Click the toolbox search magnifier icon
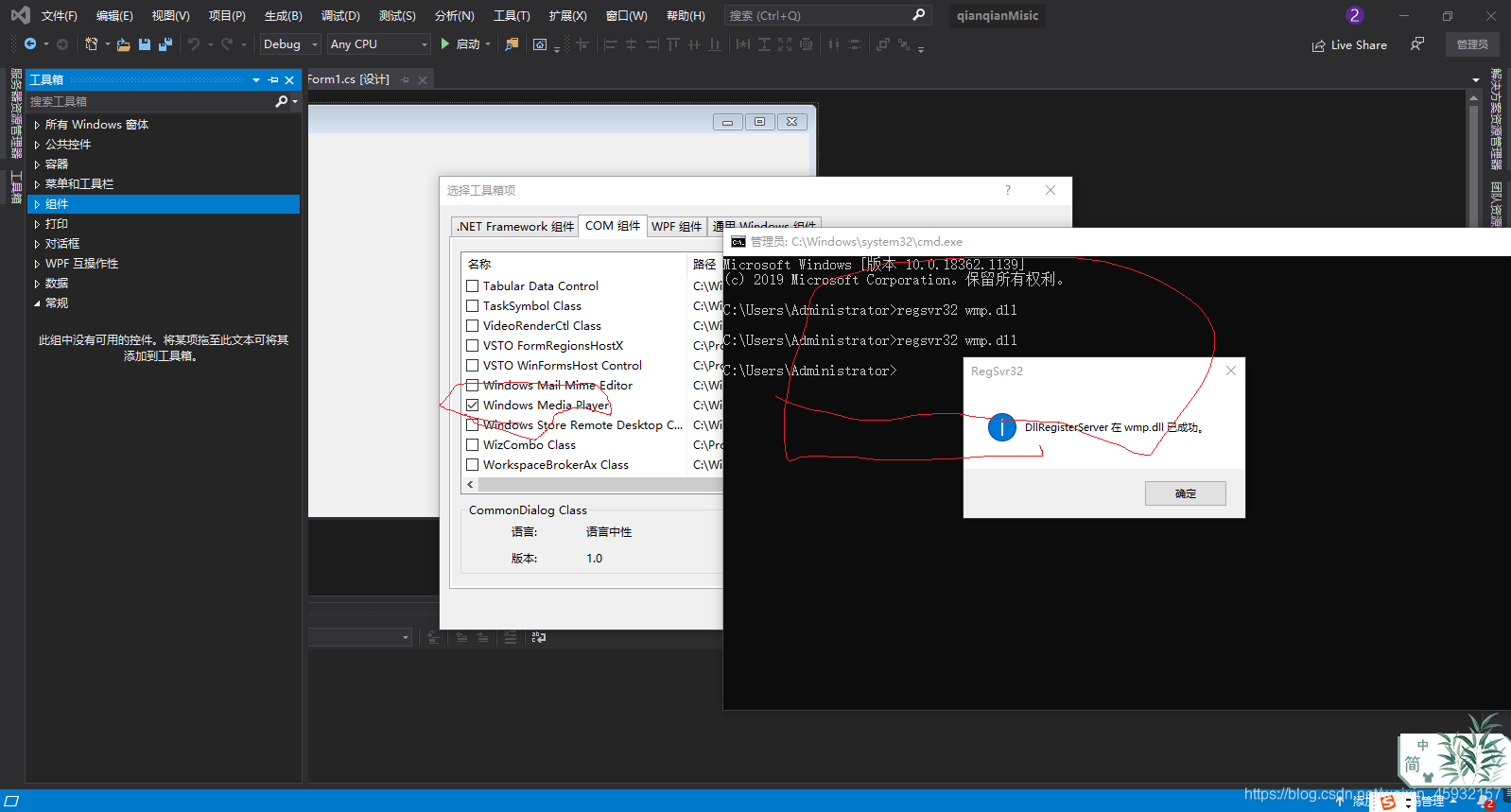Image resolution: width=1511 pixels, height=812 pixels. [281, 101]
